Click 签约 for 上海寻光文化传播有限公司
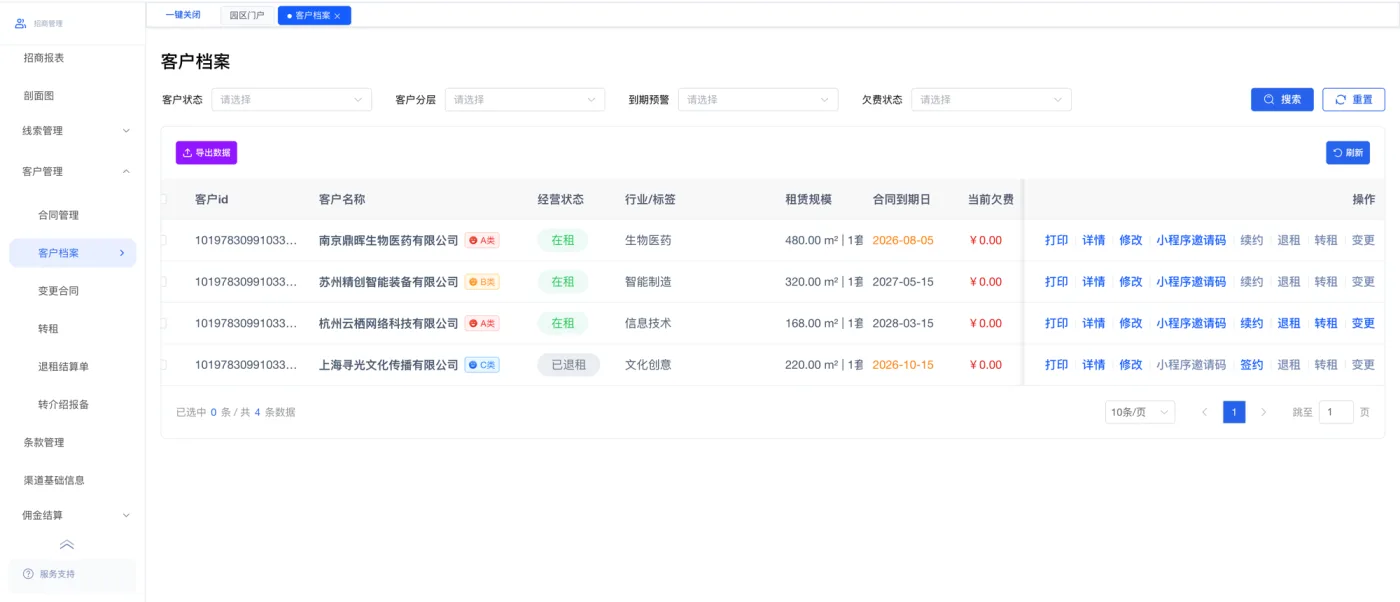 (1252, 365)
